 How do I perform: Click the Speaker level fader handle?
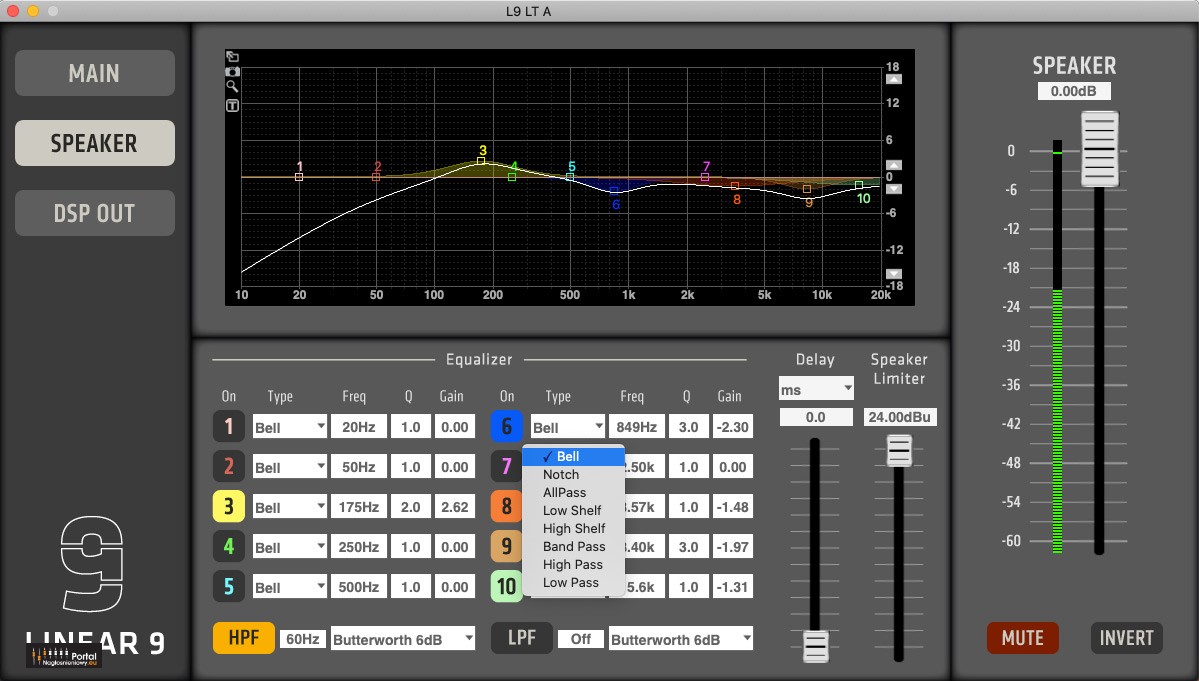coord(1100,149)
